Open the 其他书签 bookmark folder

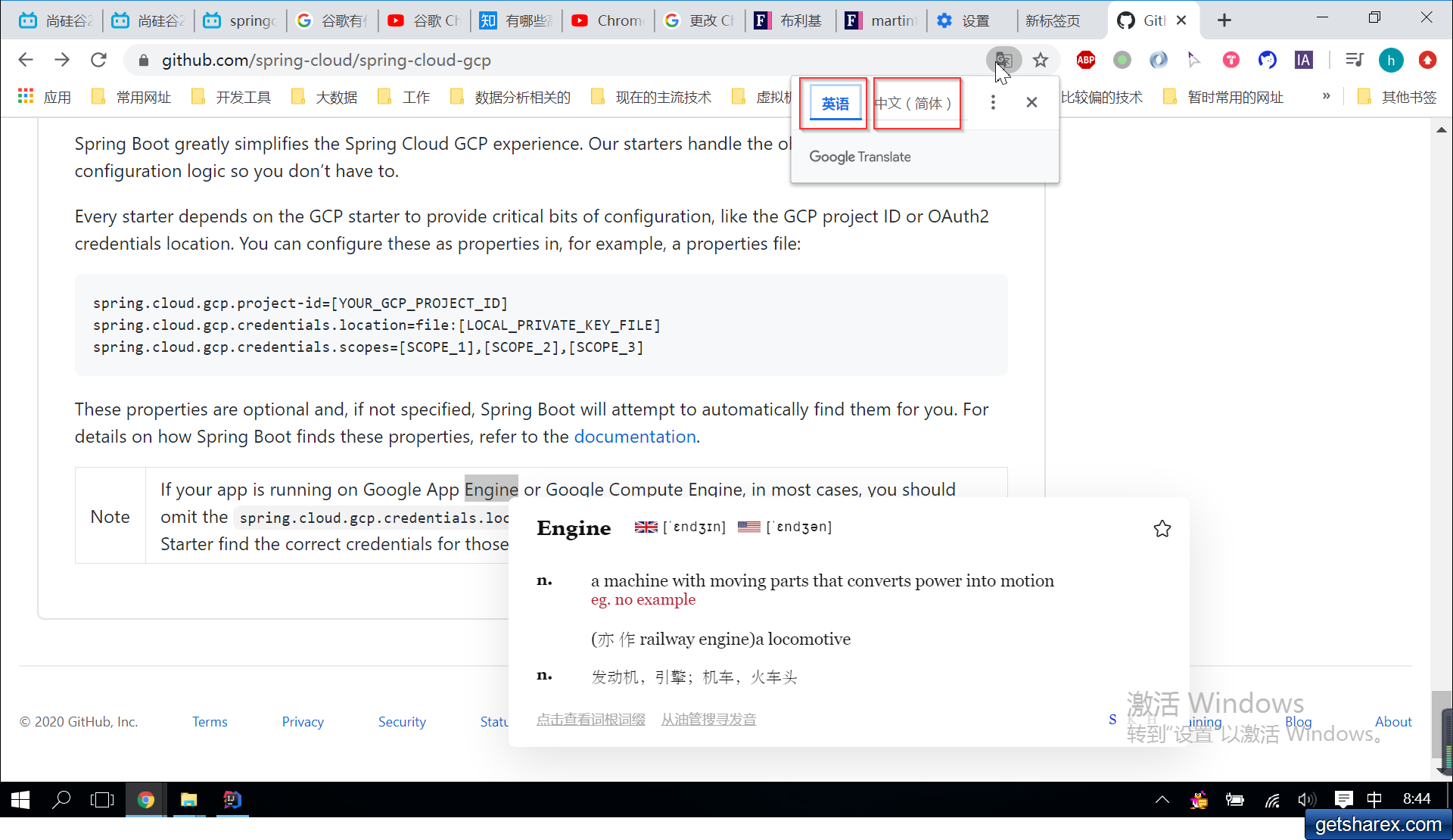(1397, 97)
